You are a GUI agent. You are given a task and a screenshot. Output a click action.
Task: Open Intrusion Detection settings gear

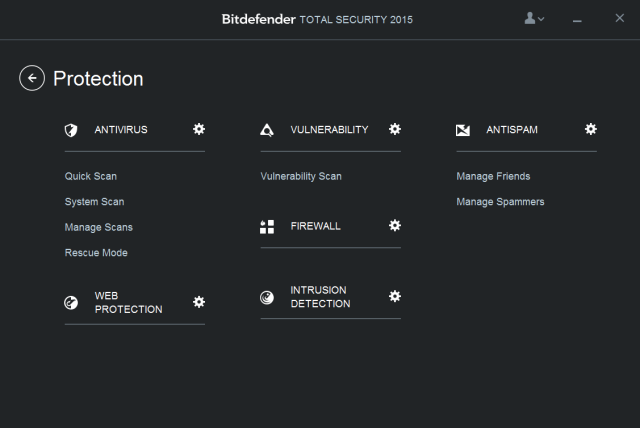395,296
